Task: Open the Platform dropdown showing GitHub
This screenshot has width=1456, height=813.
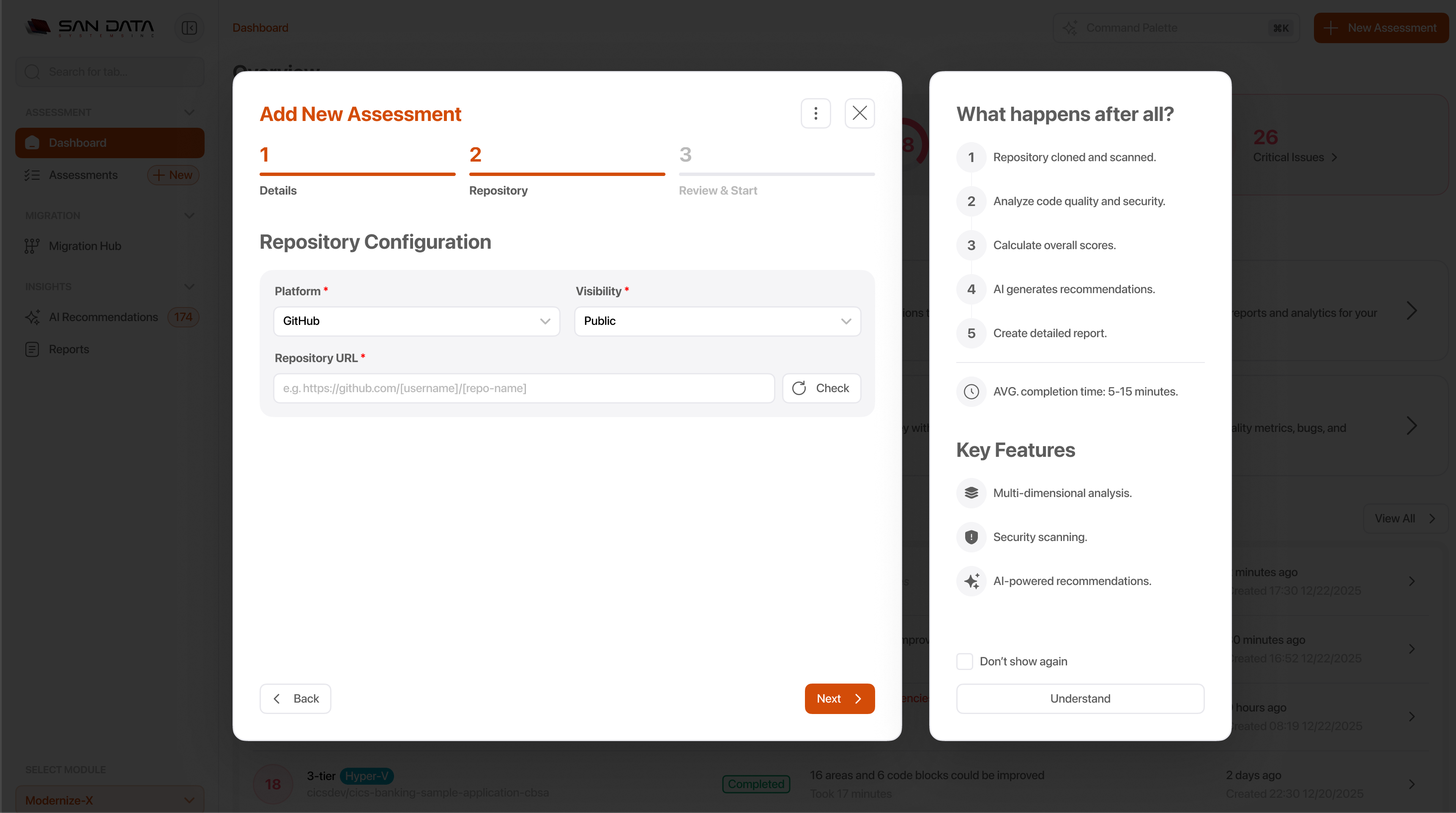Action: [416, 321]
